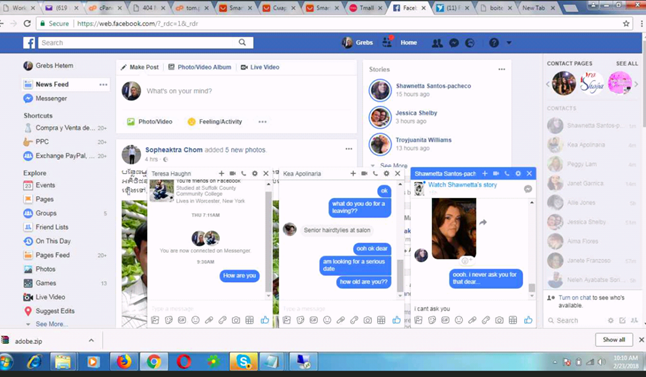Click Photo/Video button in composer
646x377 pixels.
150,122
